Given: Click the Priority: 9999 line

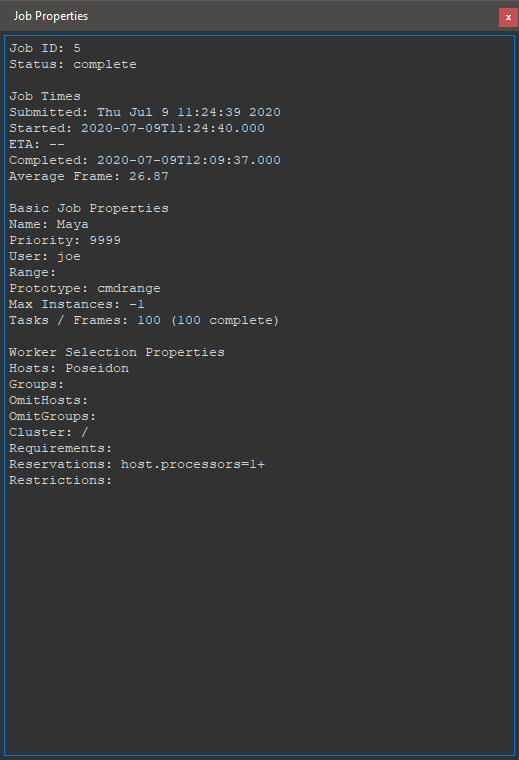Looking at the screenshot, I should point(65,240).
